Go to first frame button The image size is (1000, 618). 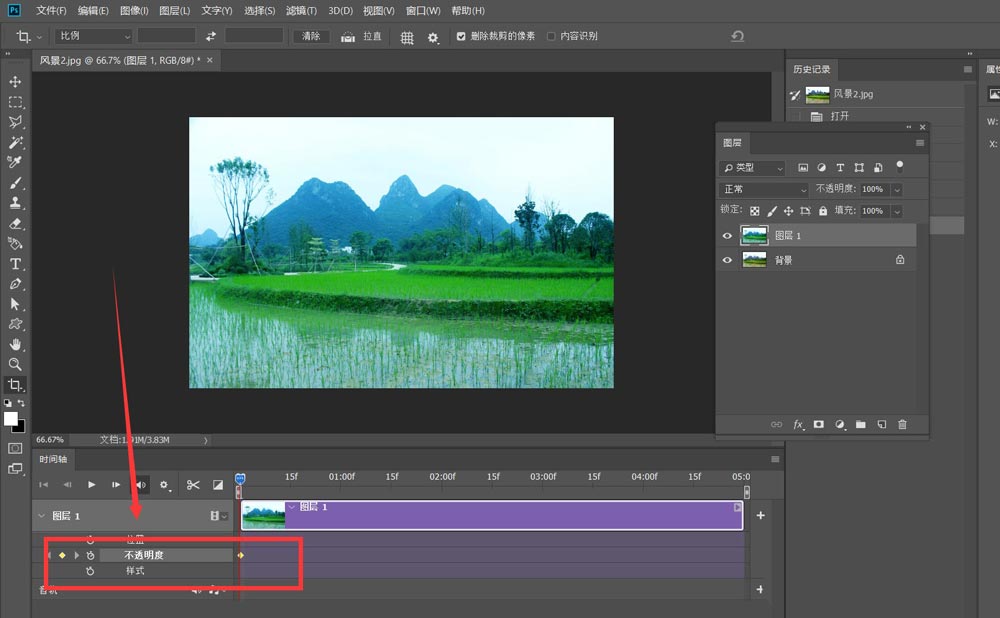[x=43, y=485]
